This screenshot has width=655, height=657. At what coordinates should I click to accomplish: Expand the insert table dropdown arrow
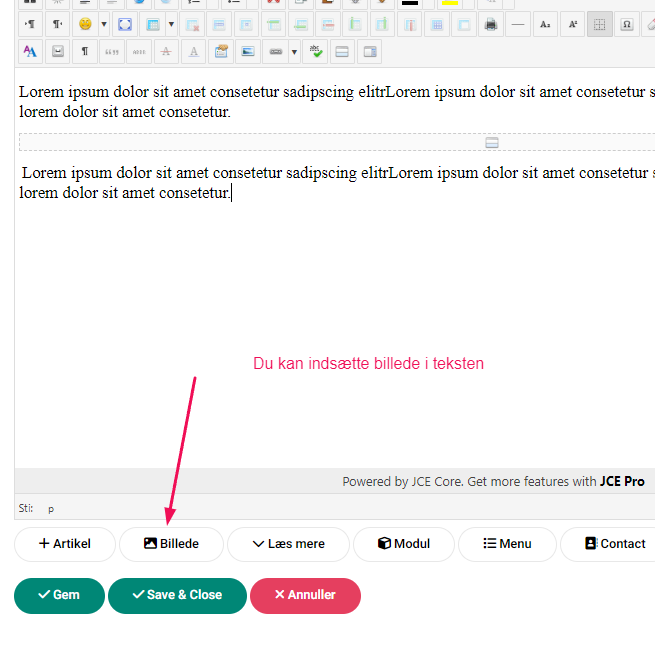[171, 24]
